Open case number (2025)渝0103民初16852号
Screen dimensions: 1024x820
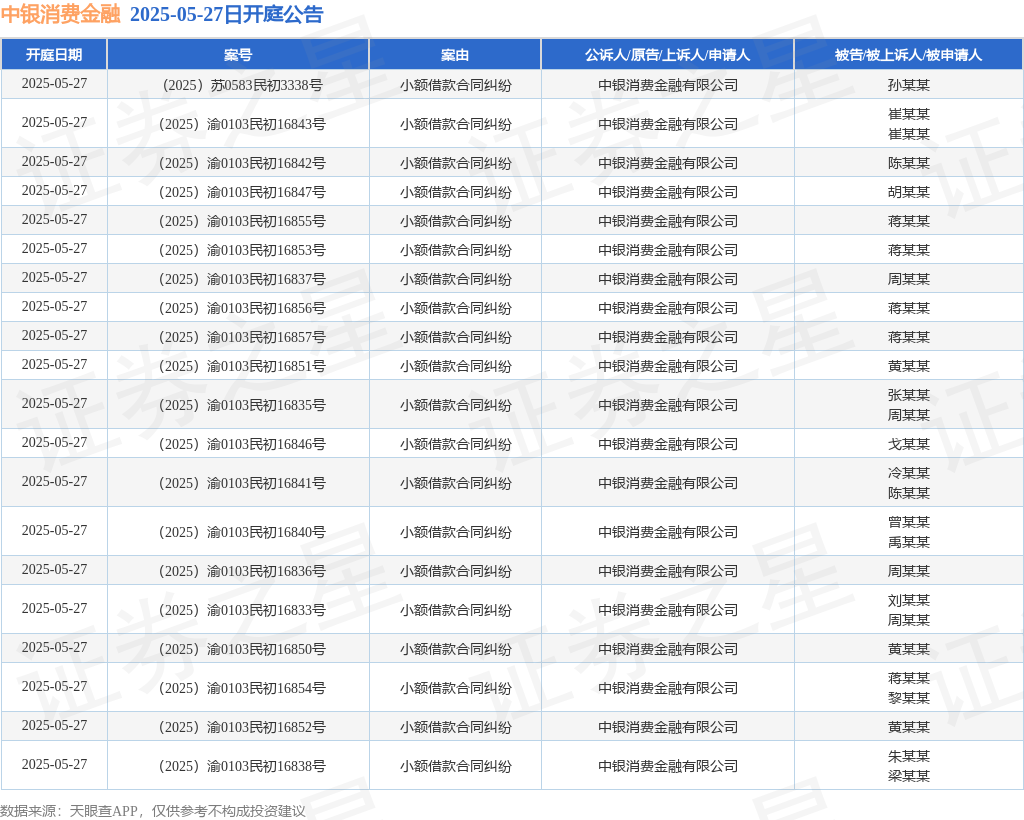pos(242,727)
